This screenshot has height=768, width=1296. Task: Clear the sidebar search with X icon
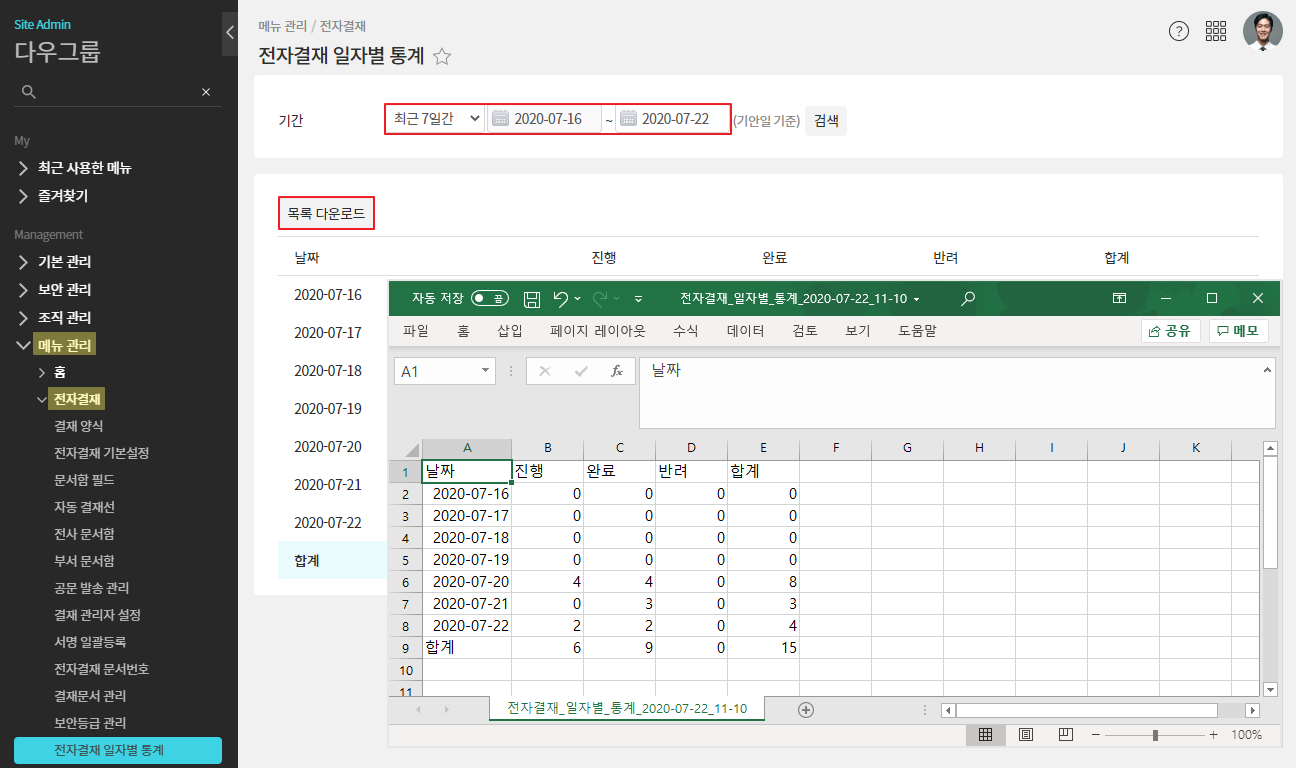pyautogui.click(x=206, y=92)
